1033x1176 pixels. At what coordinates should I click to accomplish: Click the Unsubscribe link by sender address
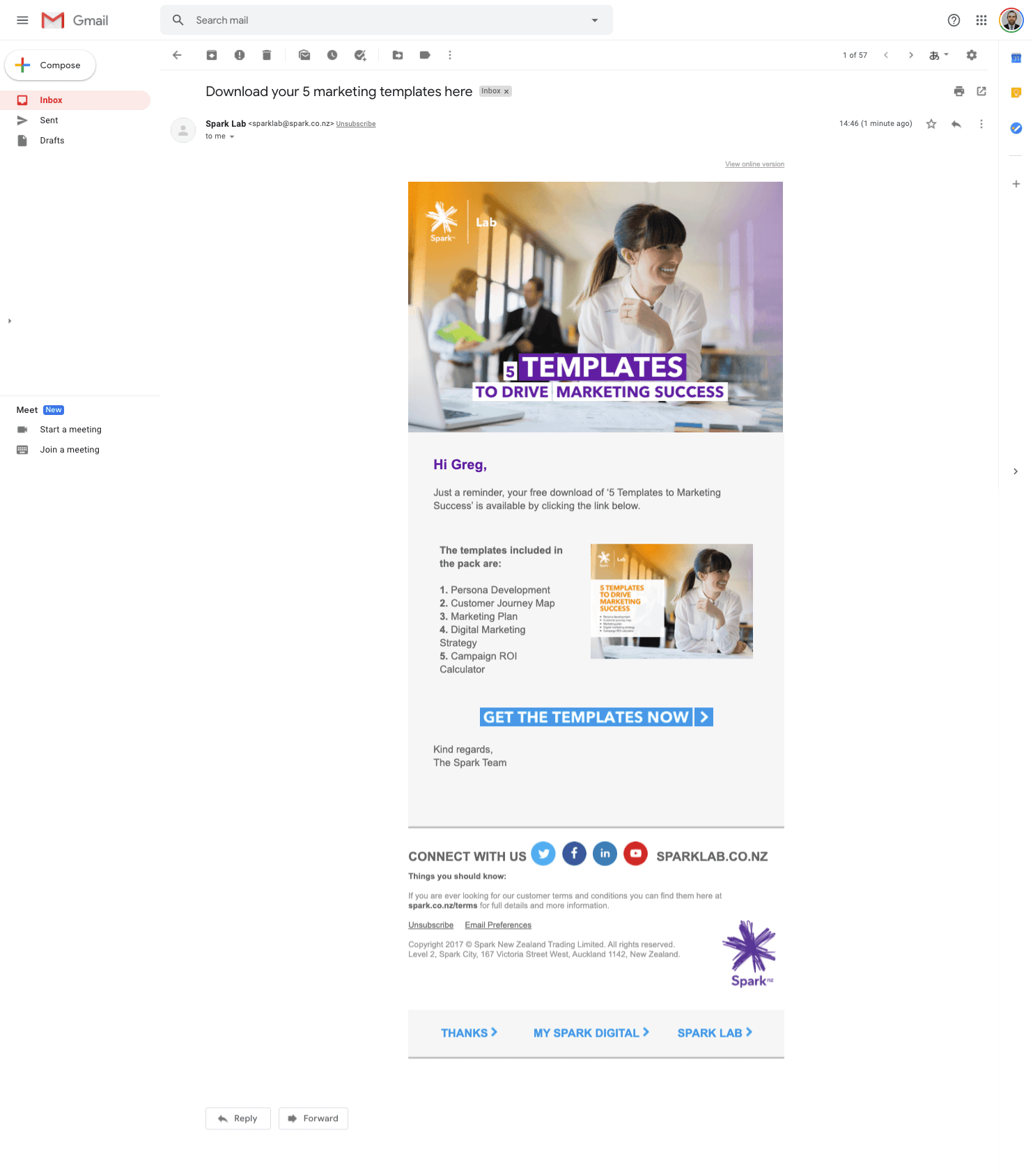pyautogui.click(x=356, y=124)
